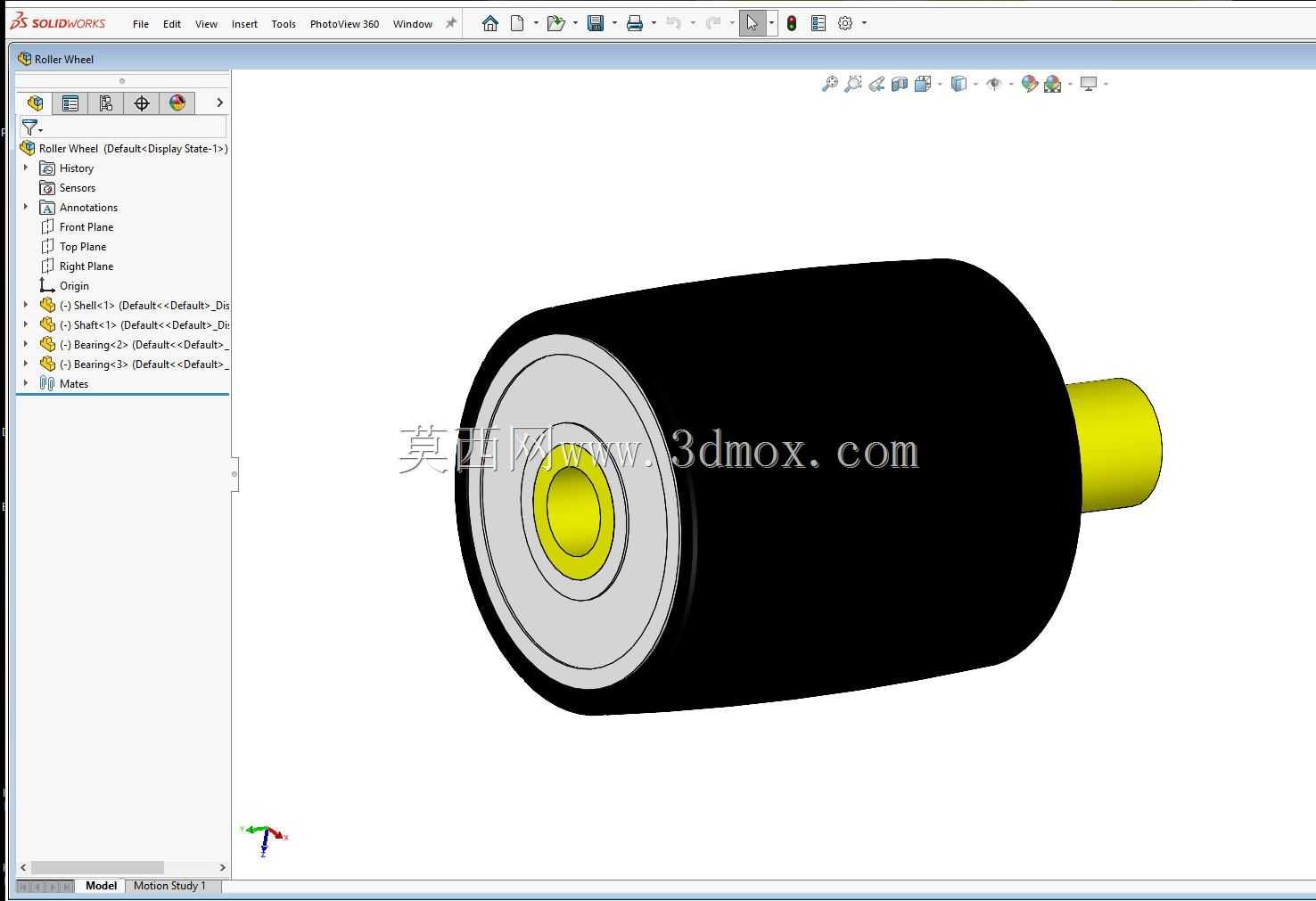This screenshot has width=1316, height=901.
Task: Activate the Select cursor tool
Action: [752, 23]
